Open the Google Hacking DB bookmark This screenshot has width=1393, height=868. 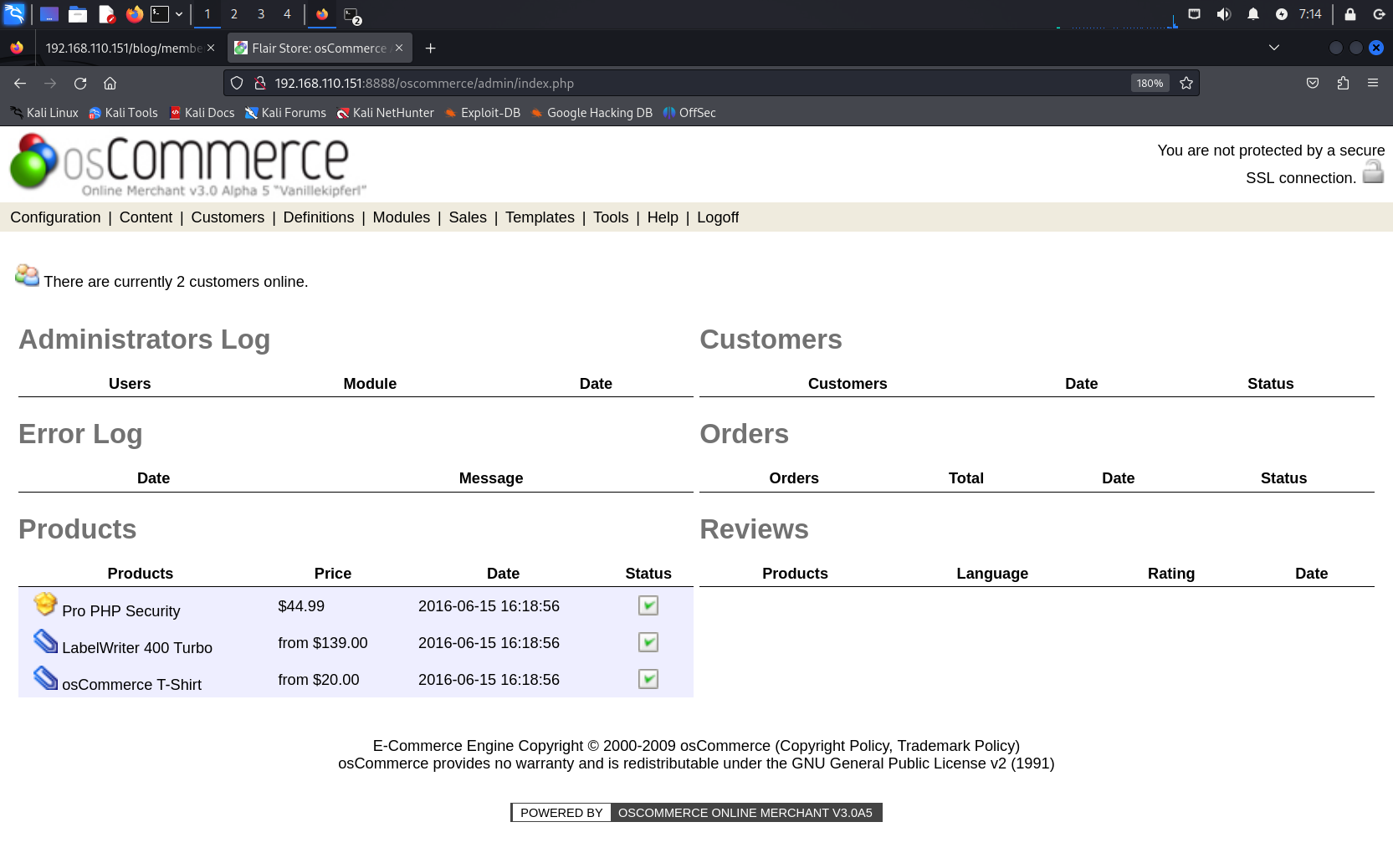pyautogui.click(x=591, y=113)
